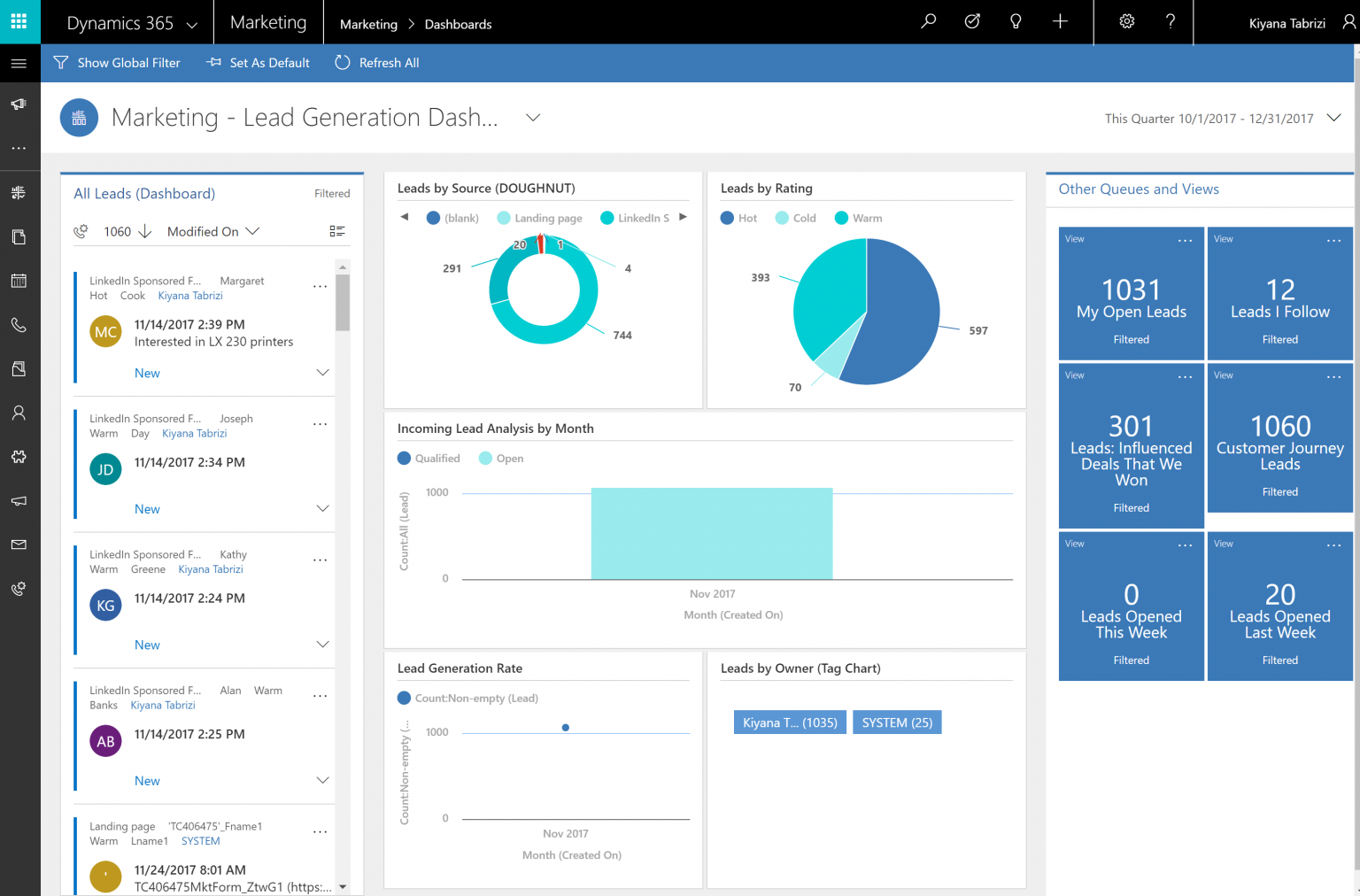This screenshot has height=896, width=1360.
Task: Switch to the Dashboards breadcrumb item
Action: point(458,24)
